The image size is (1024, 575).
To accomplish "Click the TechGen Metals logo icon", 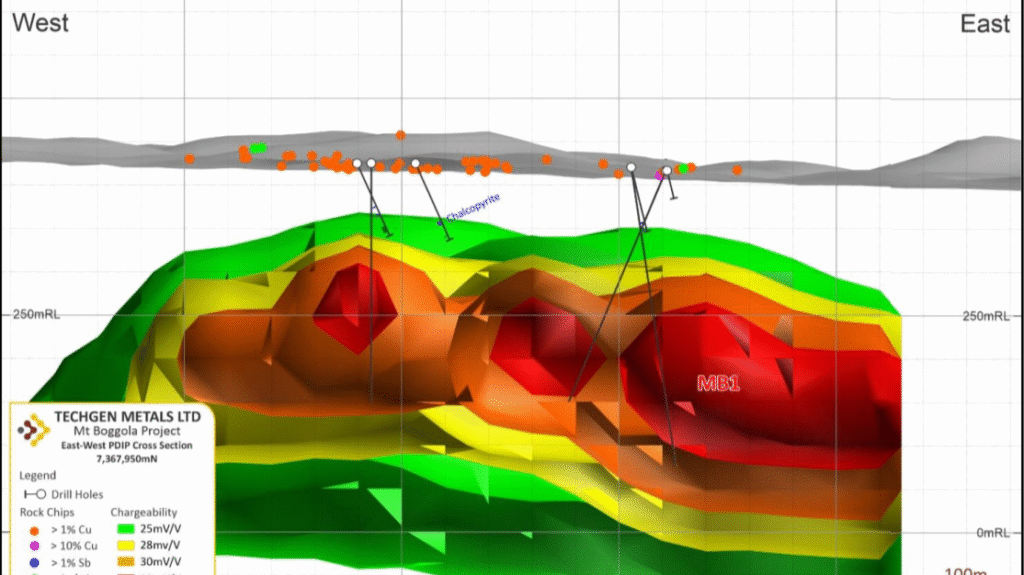I will 36,428.
